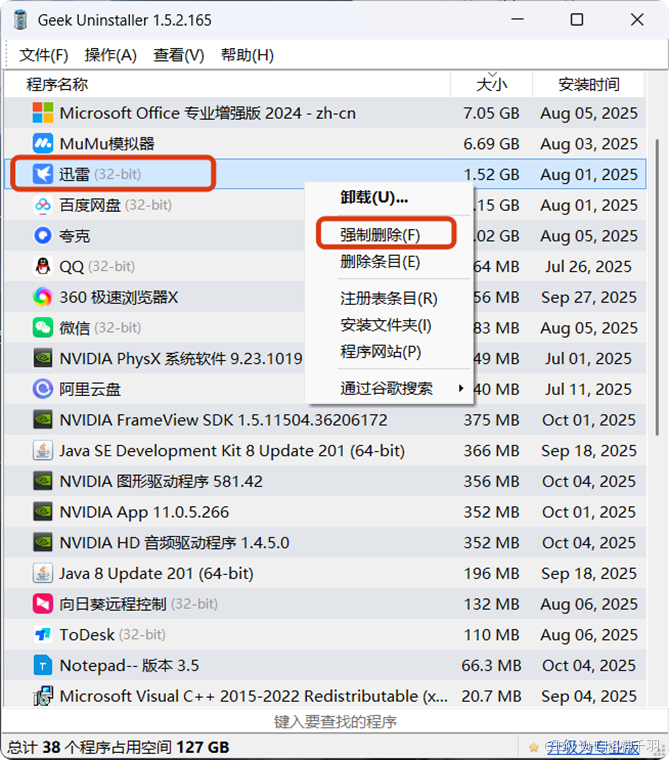Choose 安装文件夹(I) in context menu
Viewport: 669px width, 760px height.
tap(389, 325)
